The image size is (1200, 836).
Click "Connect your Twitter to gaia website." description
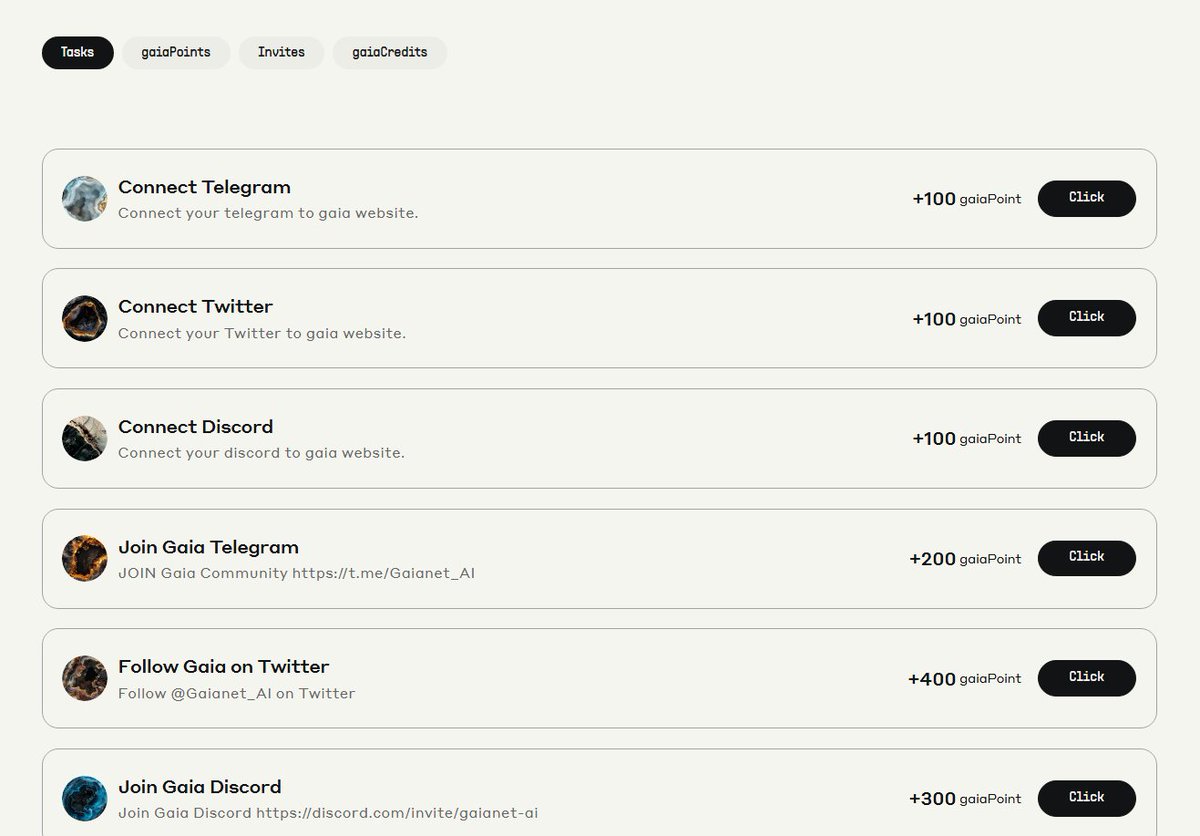point(262,333)
